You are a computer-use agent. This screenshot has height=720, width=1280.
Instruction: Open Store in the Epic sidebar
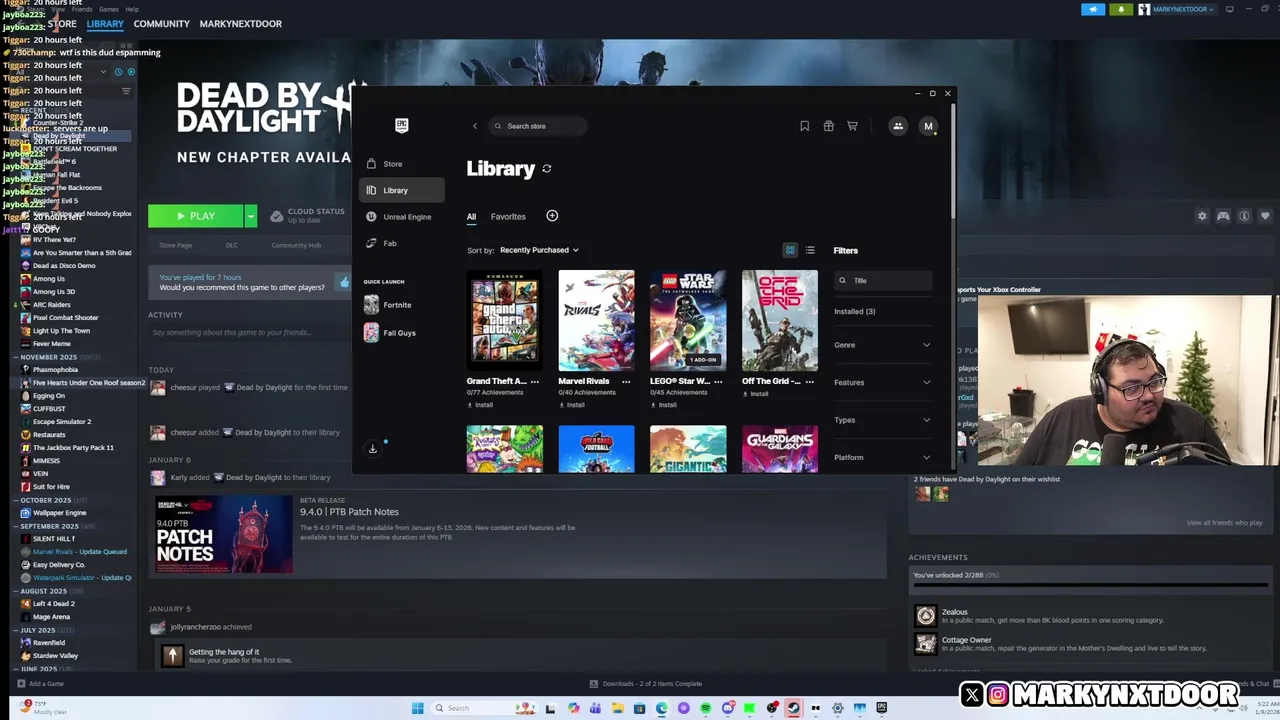pyautogui.click(x=401, y=164)
